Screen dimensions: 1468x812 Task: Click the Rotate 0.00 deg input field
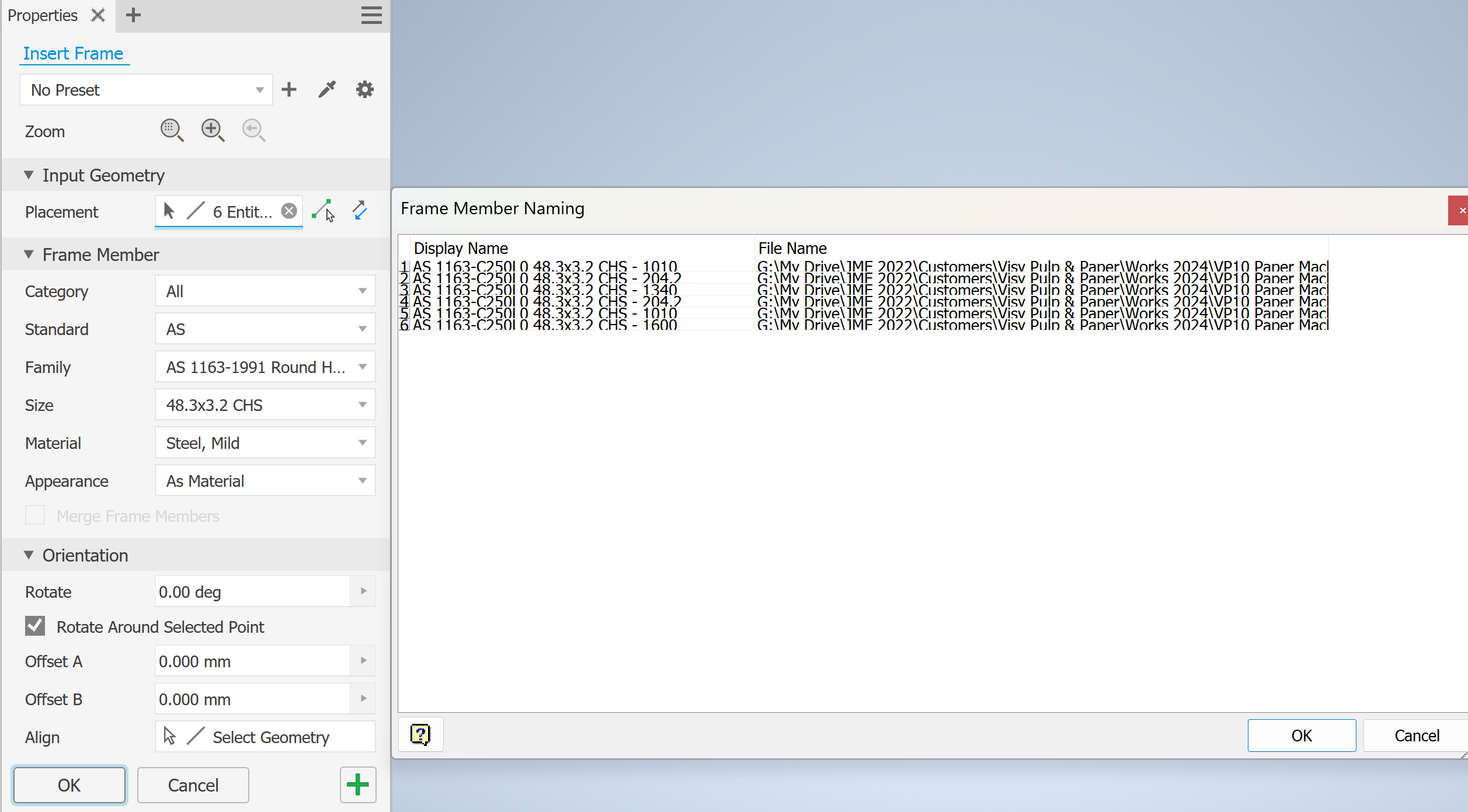click(252, 592)
